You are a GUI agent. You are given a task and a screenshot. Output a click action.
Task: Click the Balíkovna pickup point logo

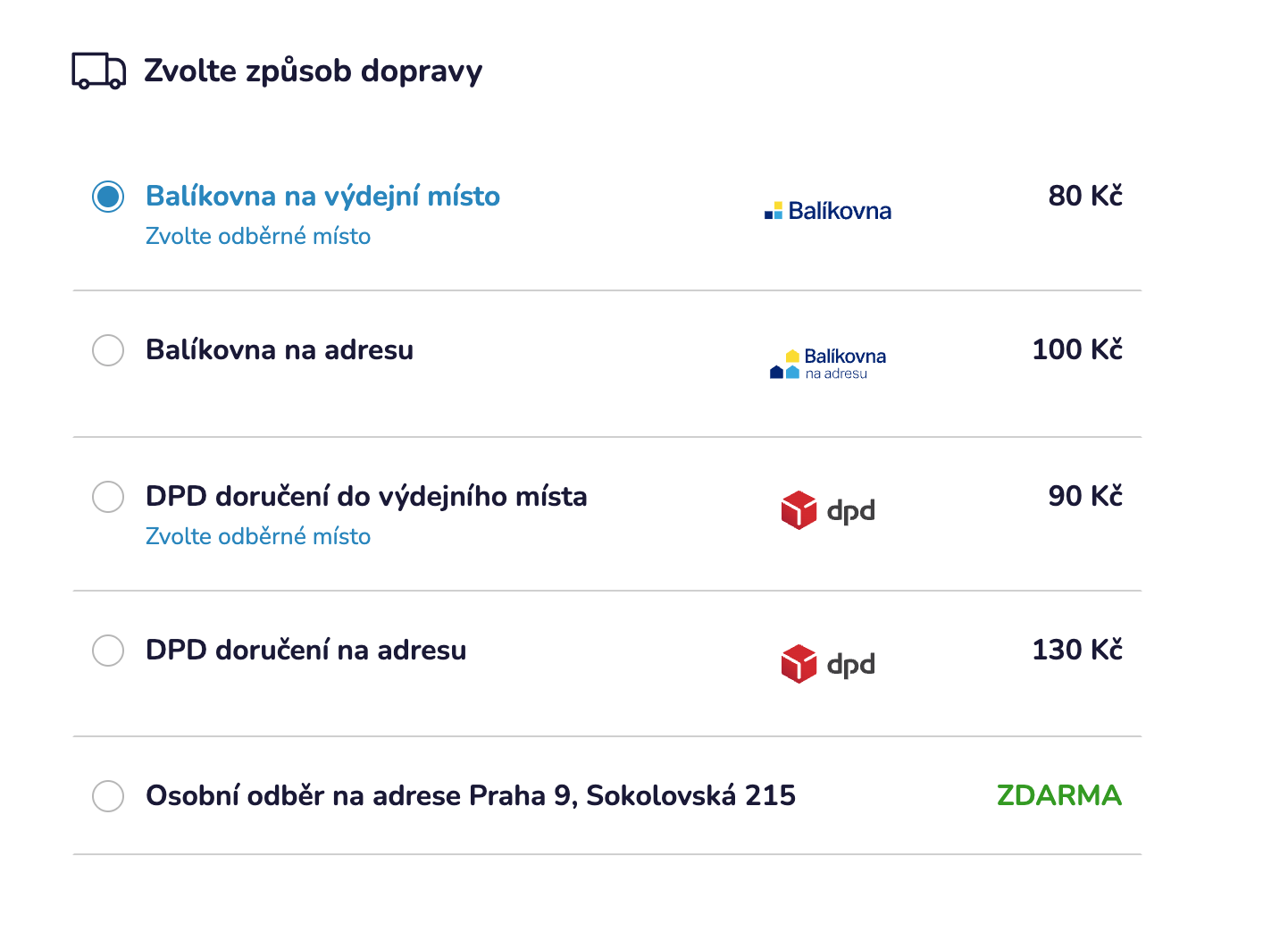click(x=828, y=211)
